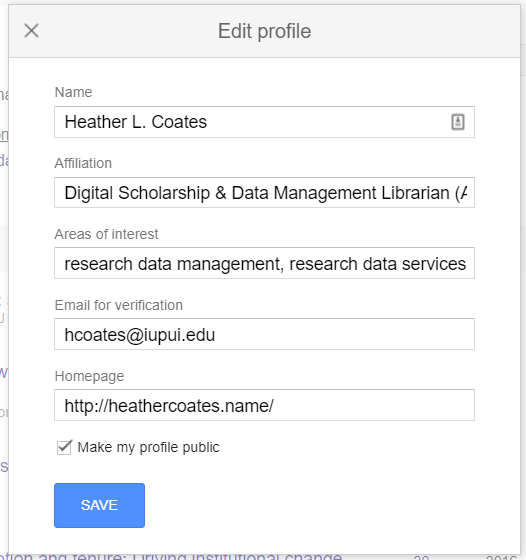Screen dimensions: 526x560
Task: Close the Edit profile dialog
Action: (31, 31)
